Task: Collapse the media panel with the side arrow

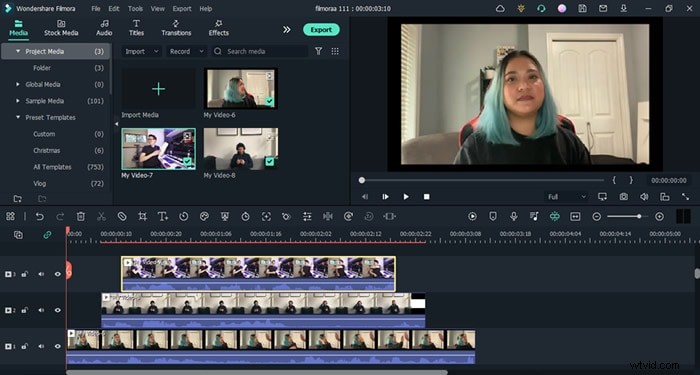Action: click(x=117, y=124)
